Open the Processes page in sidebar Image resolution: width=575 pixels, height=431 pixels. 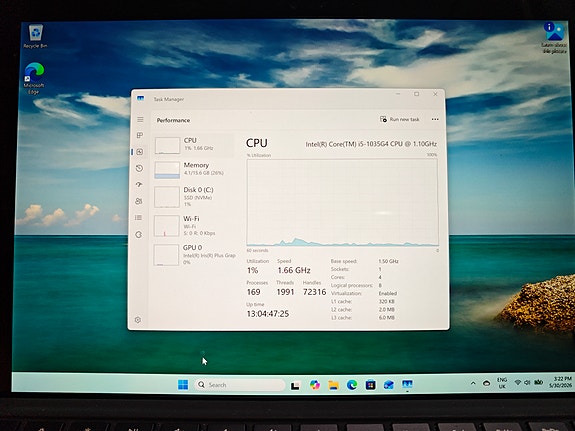coord(140,135)
